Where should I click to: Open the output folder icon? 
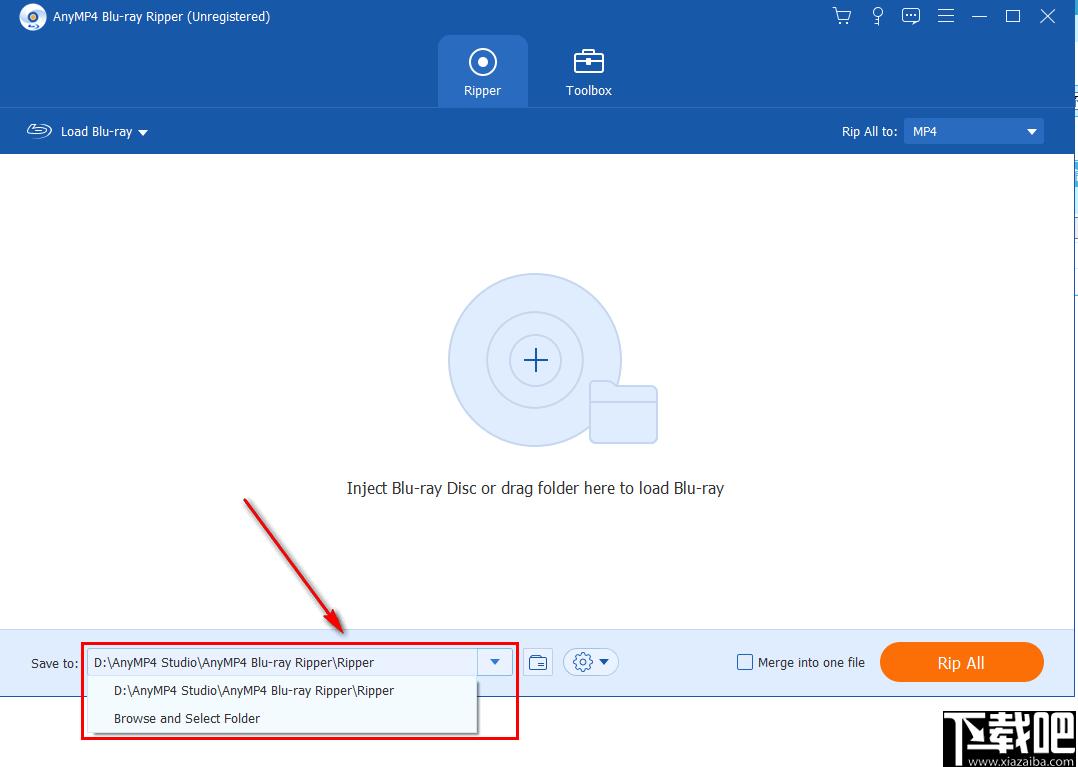(x=538, y=663)
